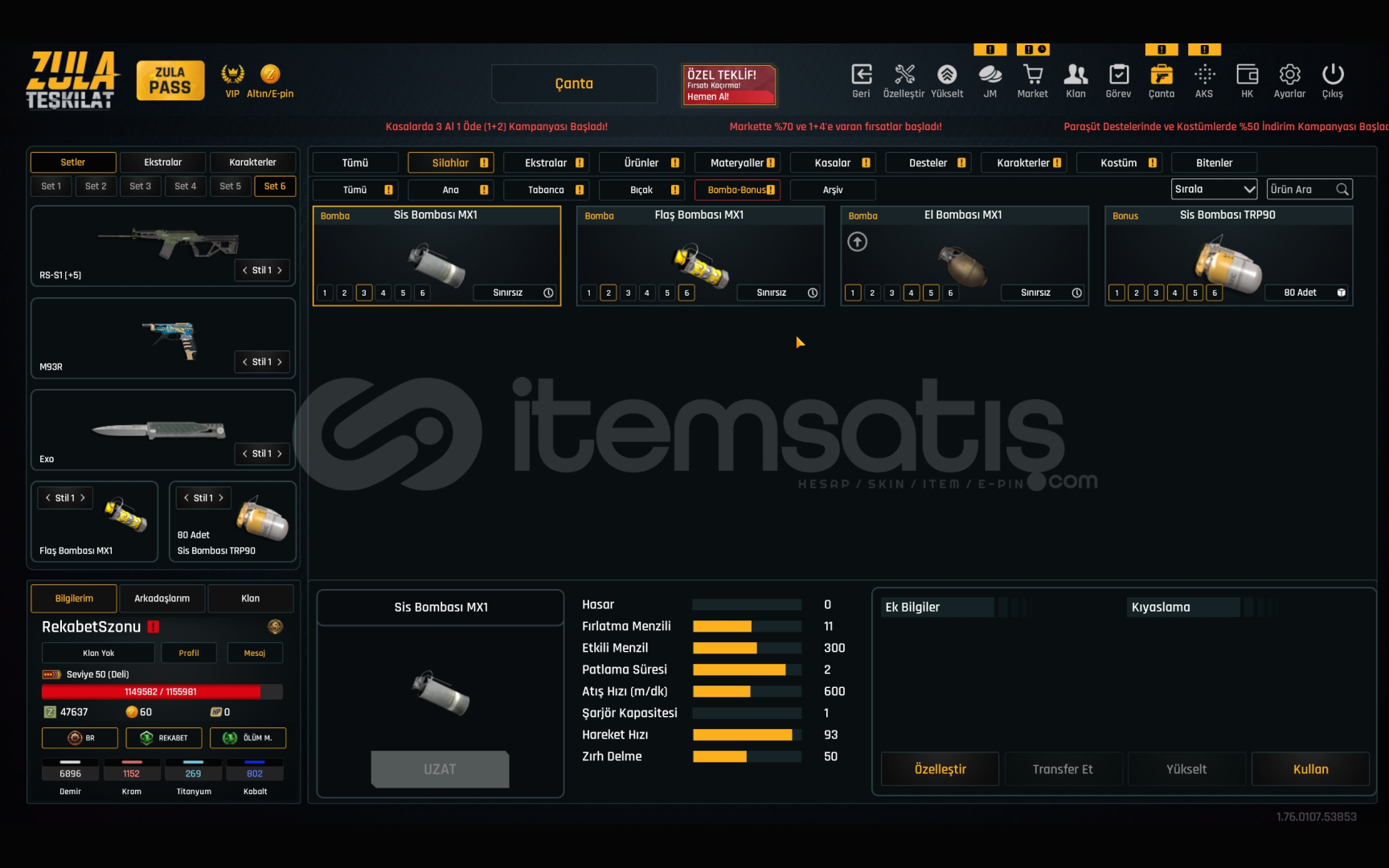Screen dimensions: 1389x868
Task: Select the RS-S1 [+5] rifle thumbnail
Action: (x=169, y=242)
